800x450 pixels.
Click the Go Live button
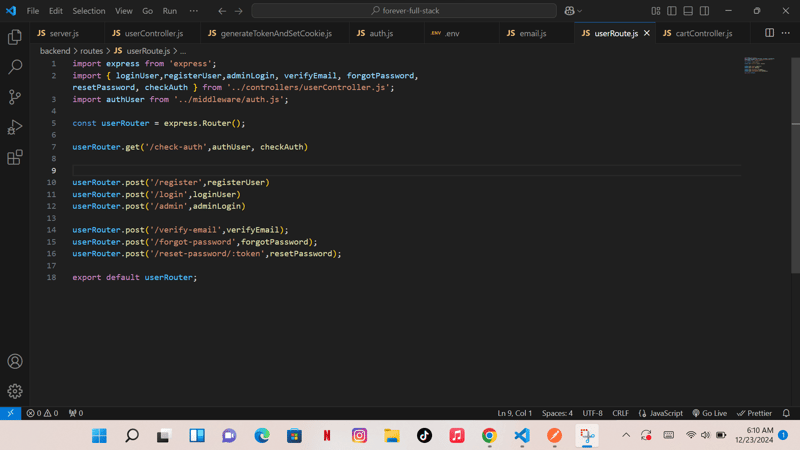click(710, 413)
